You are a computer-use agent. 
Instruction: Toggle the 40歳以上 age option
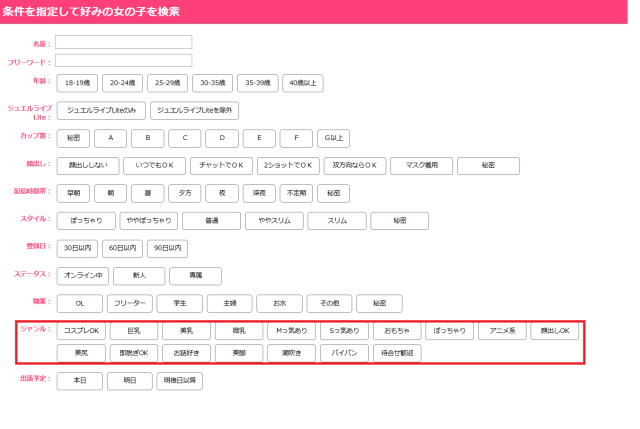pos(302,83)
